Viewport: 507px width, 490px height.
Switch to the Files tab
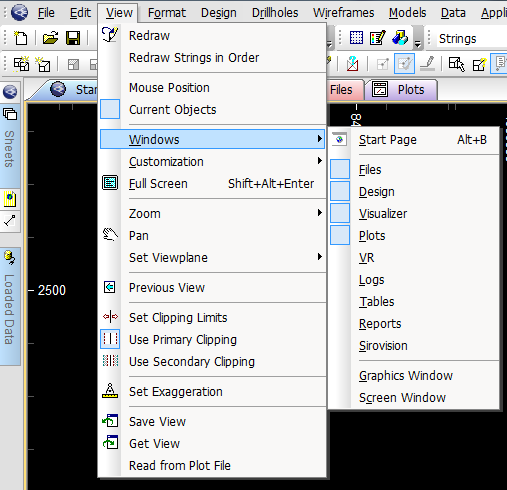click(345, 89)
